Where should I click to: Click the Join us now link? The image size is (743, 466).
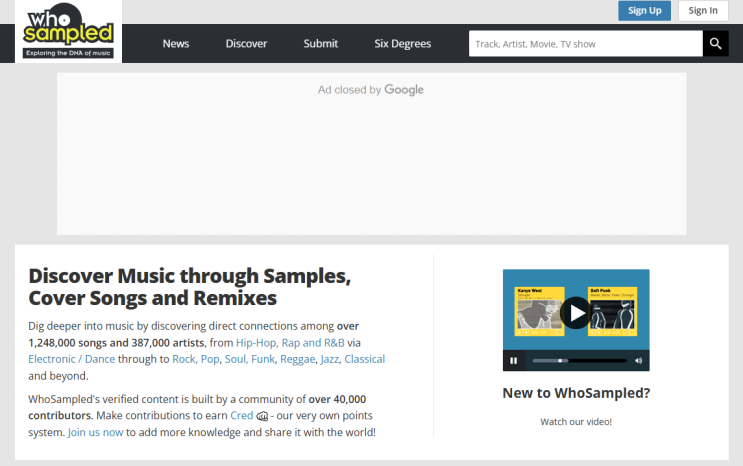pos(95,432)
